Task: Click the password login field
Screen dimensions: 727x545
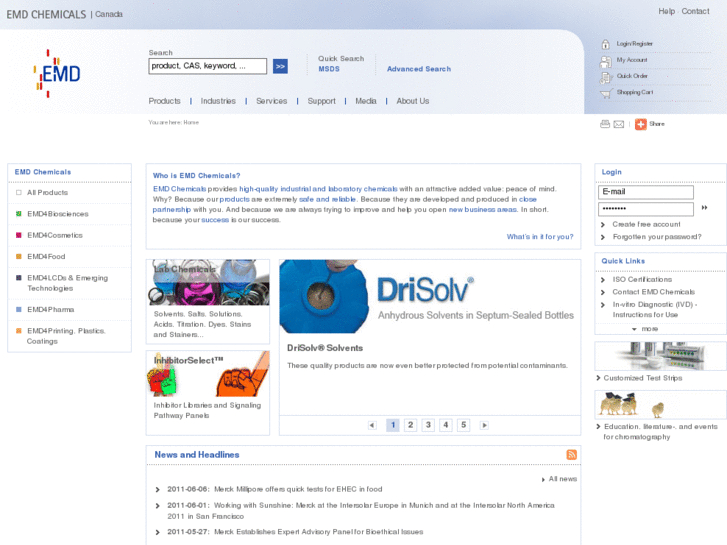Action: point(646,209)
